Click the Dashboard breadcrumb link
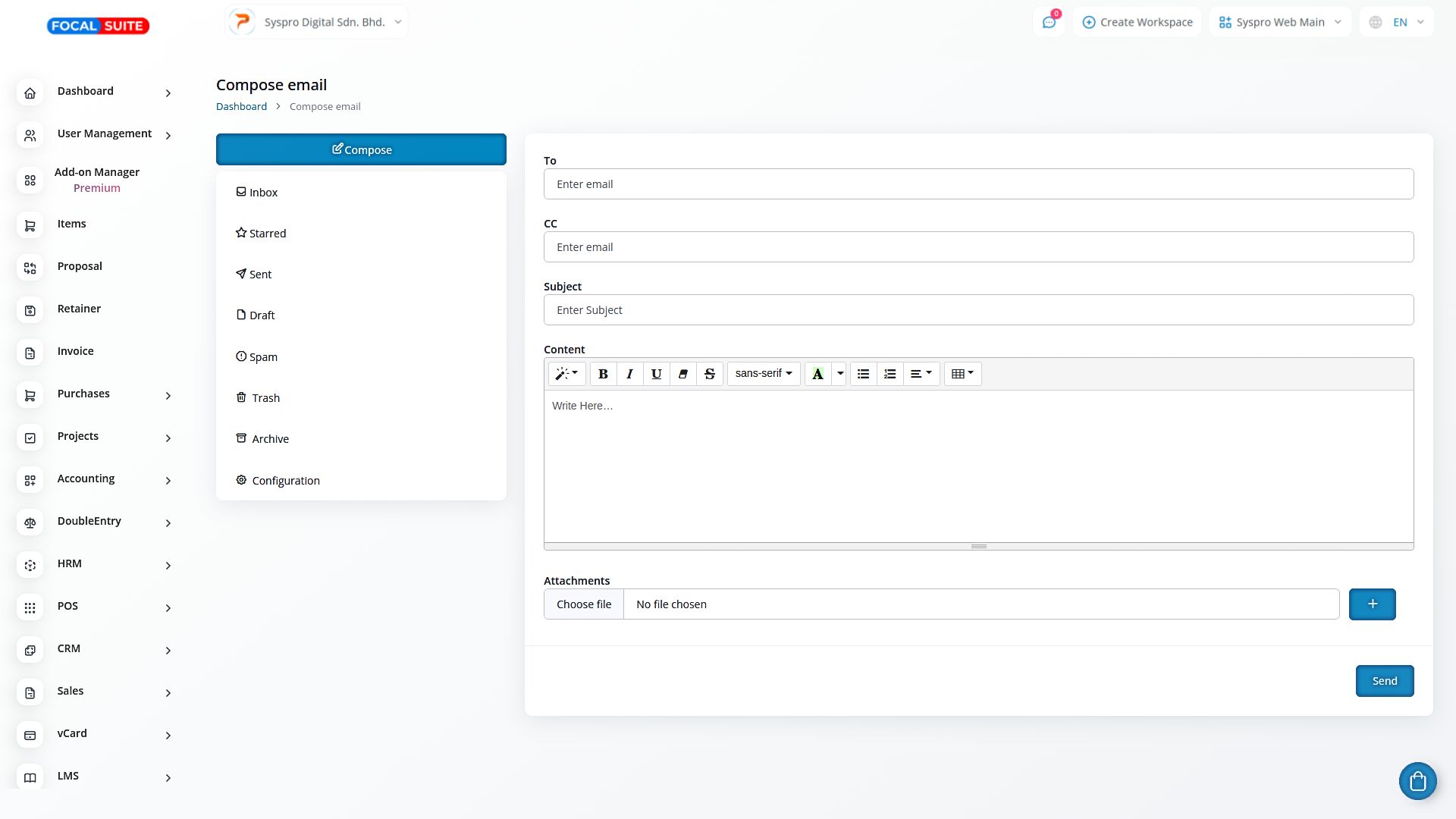The image size is (1456, 819). [241, 106]
